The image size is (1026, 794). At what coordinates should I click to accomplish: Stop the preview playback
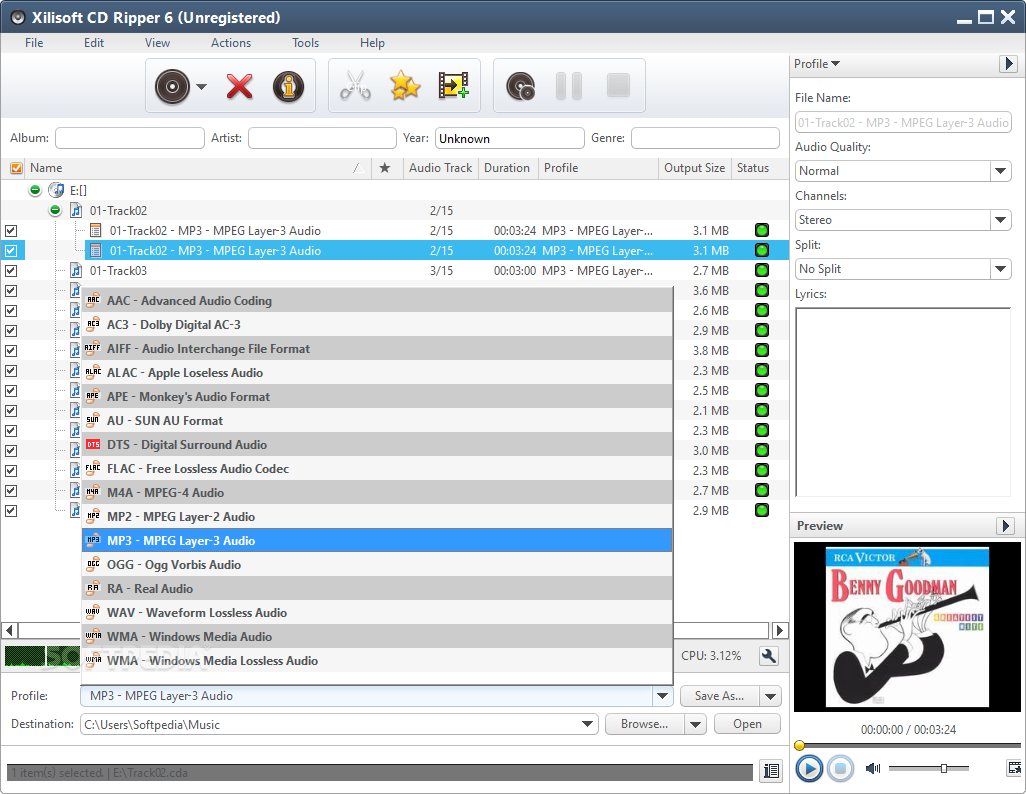pyautogui.click(x=840, y=768)
